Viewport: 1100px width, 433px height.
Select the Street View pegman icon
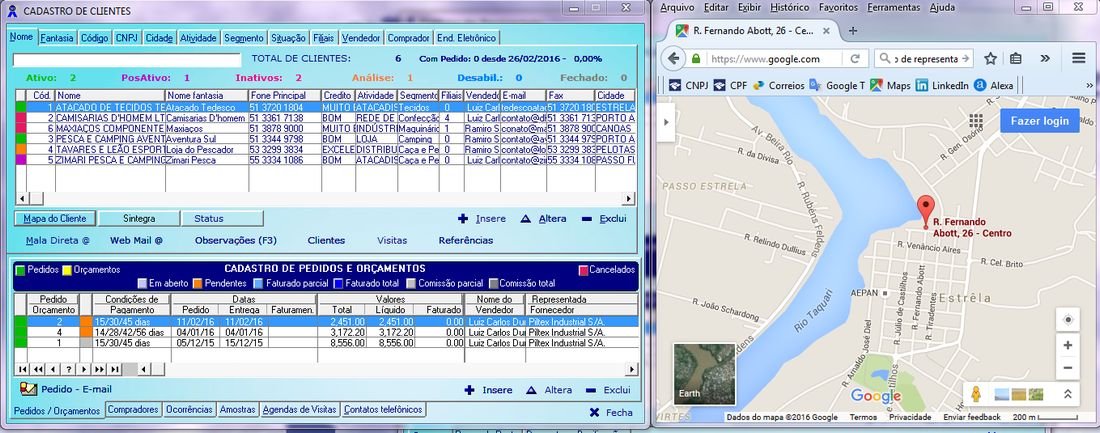pos(975,394)
